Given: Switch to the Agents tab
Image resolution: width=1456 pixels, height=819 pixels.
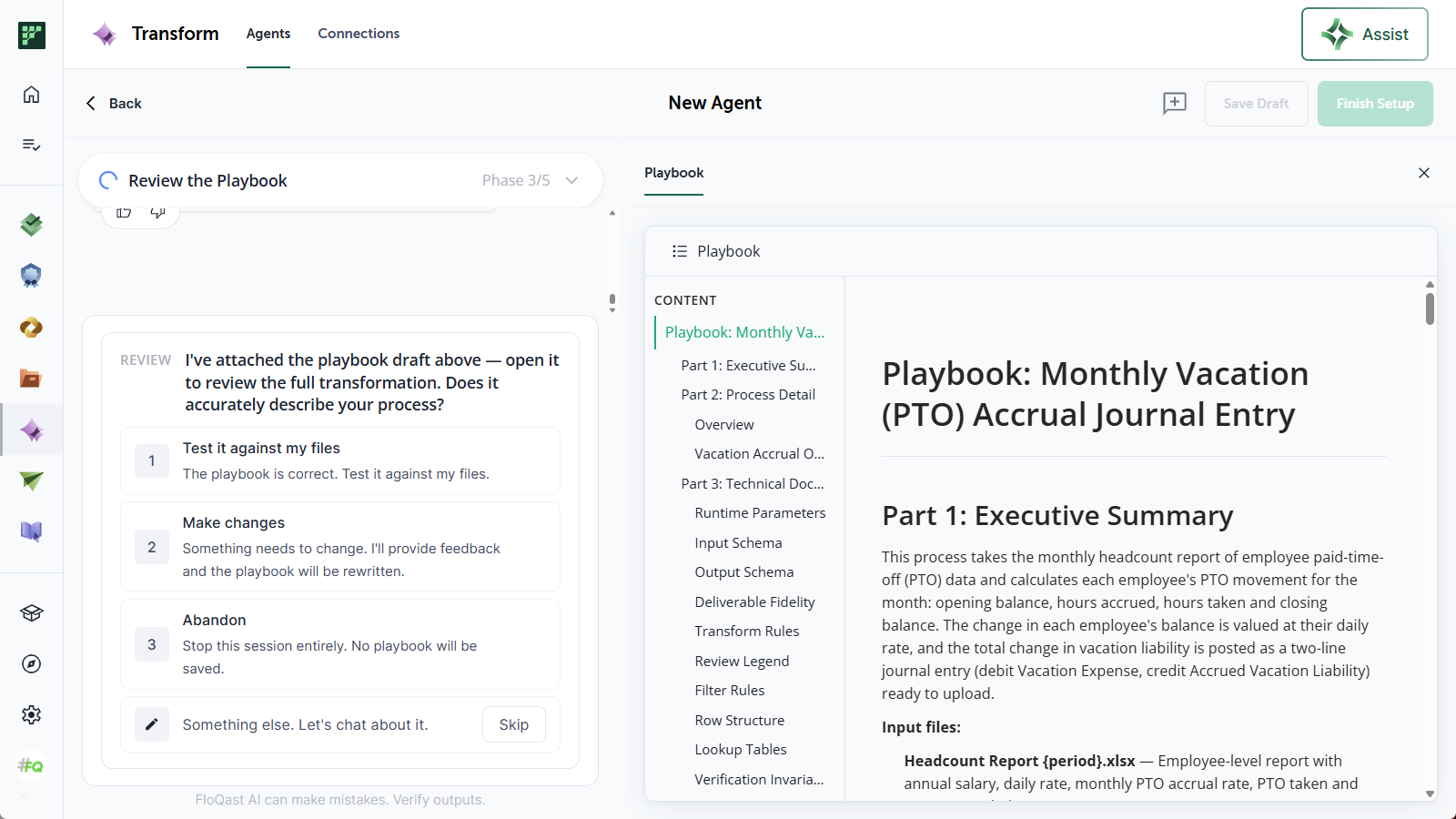Looking at the screenshot, I should point(268,34).
